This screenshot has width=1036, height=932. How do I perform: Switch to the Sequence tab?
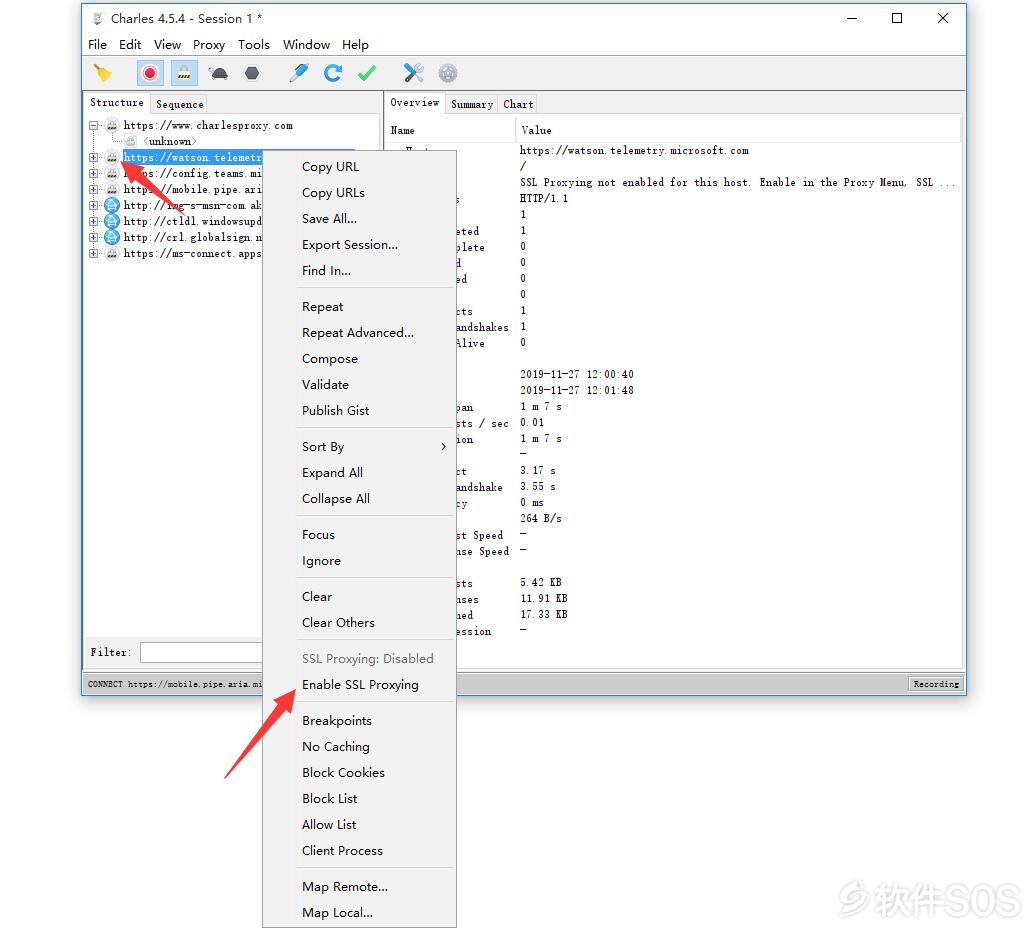180,104
